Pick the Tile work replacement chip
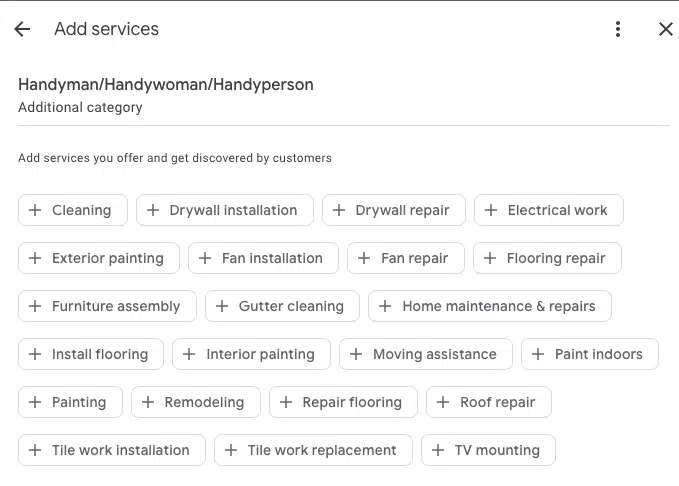 (x=313, y=450)
